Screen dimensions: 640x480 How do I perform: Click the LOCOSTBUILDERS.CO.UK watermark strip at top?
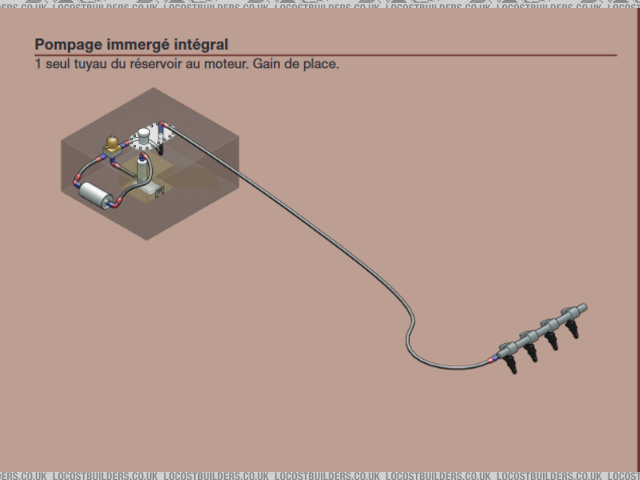coord(320,4)
